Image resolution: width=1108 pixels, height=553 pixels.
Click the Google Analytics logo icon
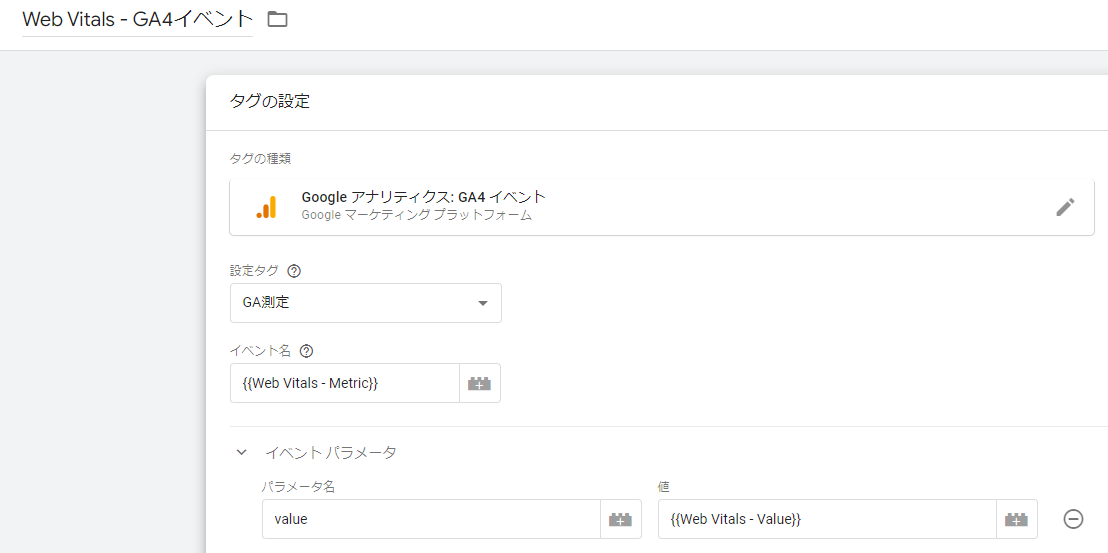[x=266, y=207]
